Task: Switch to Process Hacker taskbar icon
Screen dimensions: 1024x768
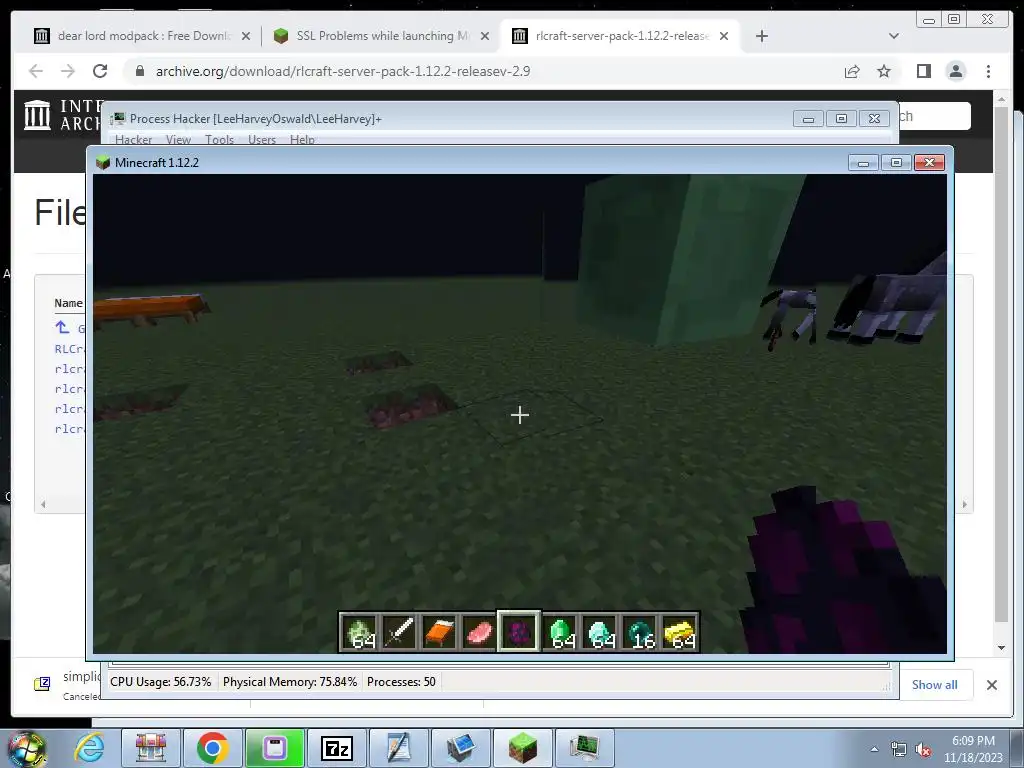Action: point(584,748)
